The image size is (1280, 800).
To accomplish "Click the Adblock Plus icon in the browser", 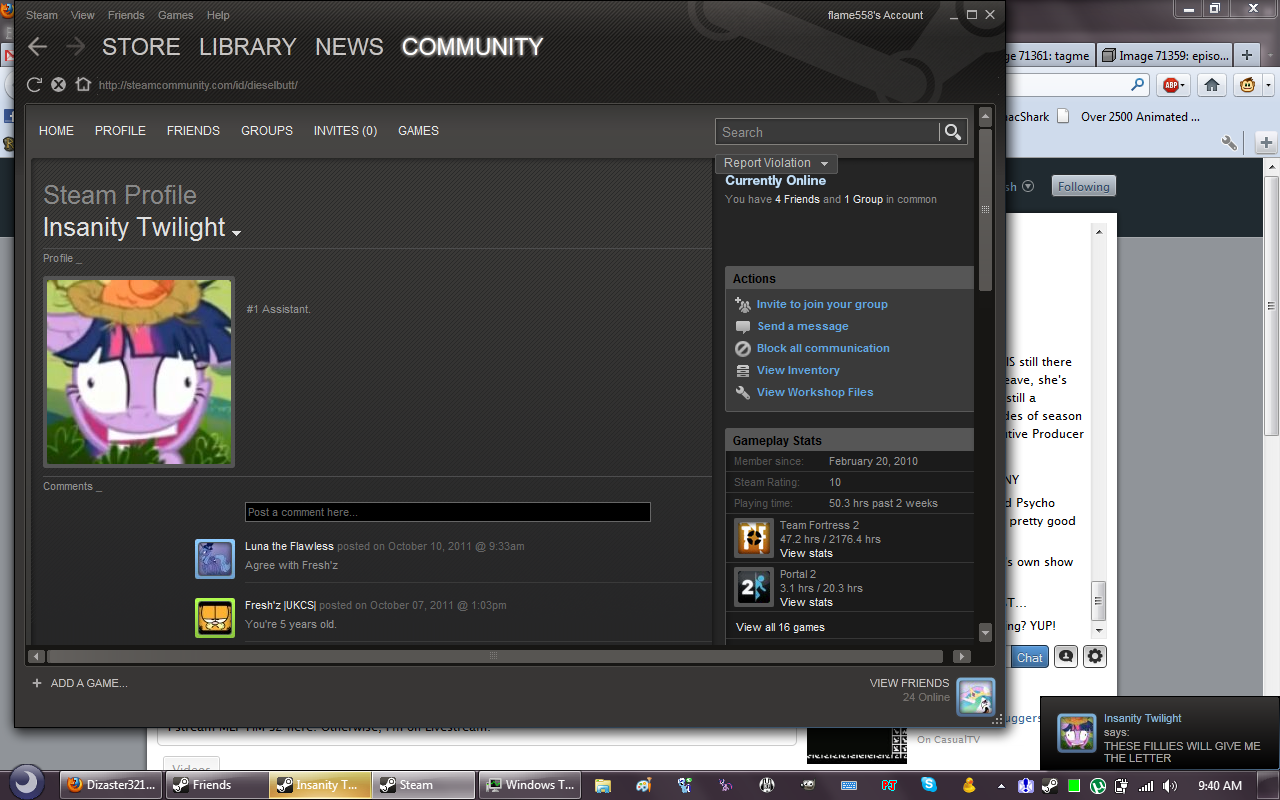I will click(x=1173, y=85).
